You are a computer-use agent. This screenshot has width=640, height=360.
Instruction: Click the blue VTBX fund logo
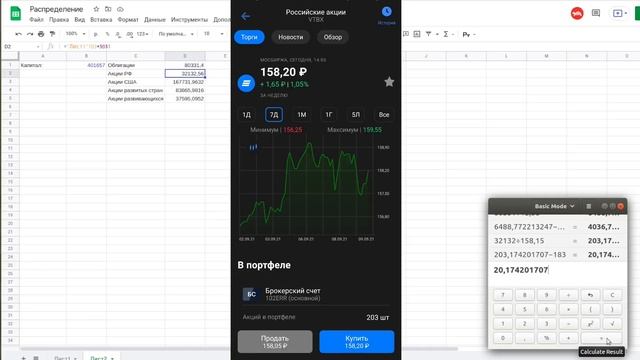[246, 83]
